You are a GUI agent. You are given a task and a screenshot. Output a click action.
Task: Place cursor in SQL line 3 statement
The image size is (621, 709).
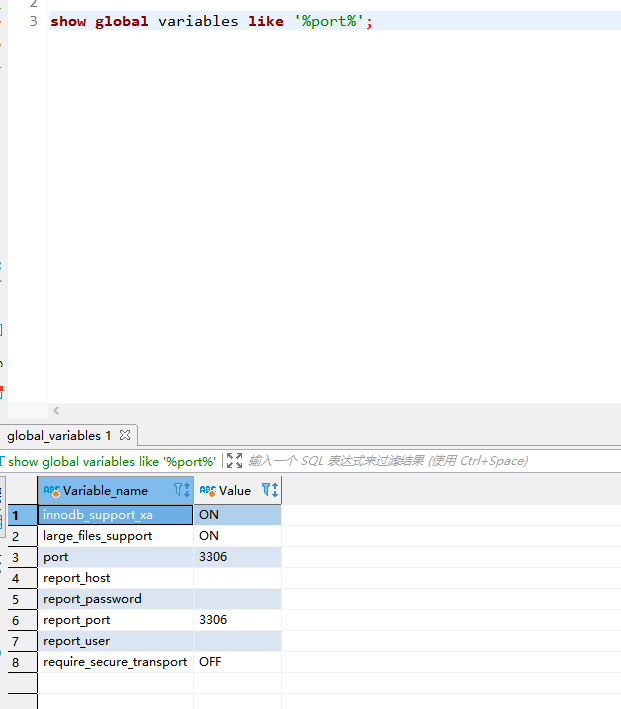[x=211, y=21]
